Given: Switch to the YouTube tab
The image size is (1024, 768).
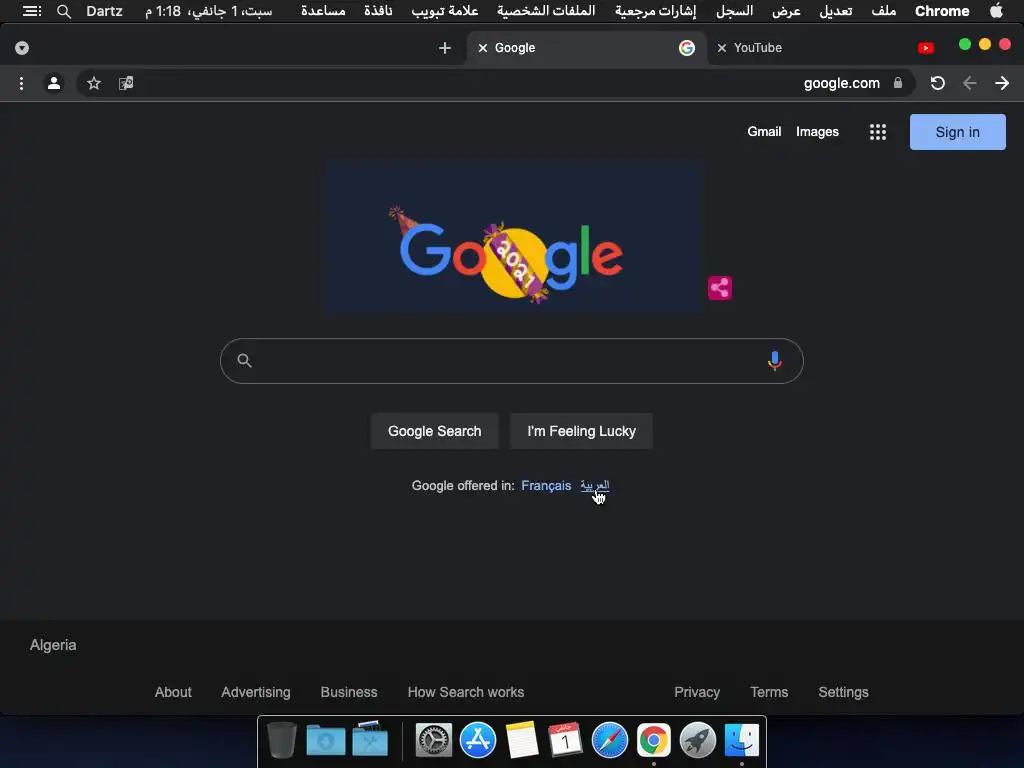Looking at the screenshot, I should point(827,48).
